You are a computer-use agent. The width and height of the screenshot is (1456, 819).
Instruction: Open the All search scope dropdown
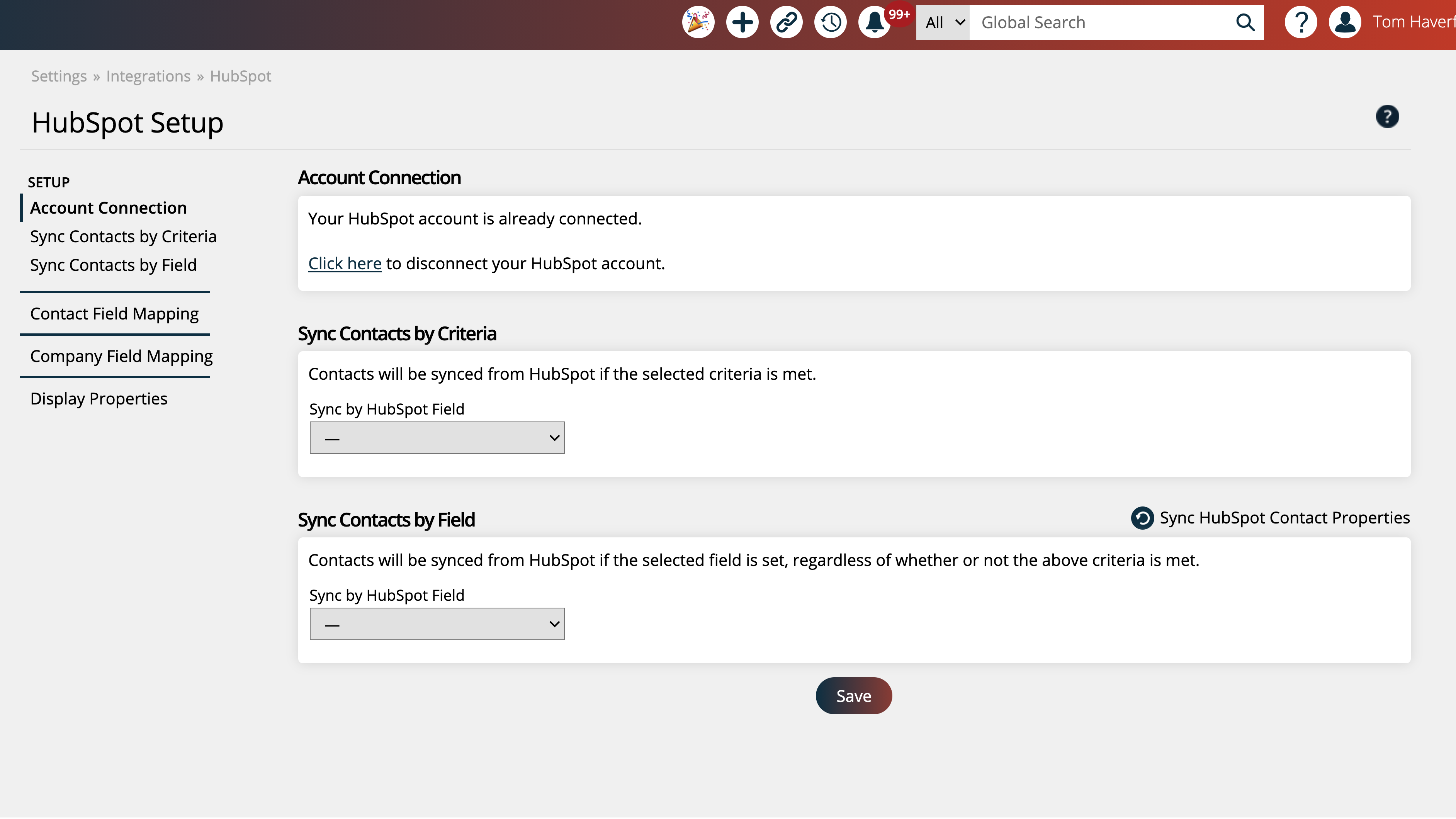coord(942,22)
